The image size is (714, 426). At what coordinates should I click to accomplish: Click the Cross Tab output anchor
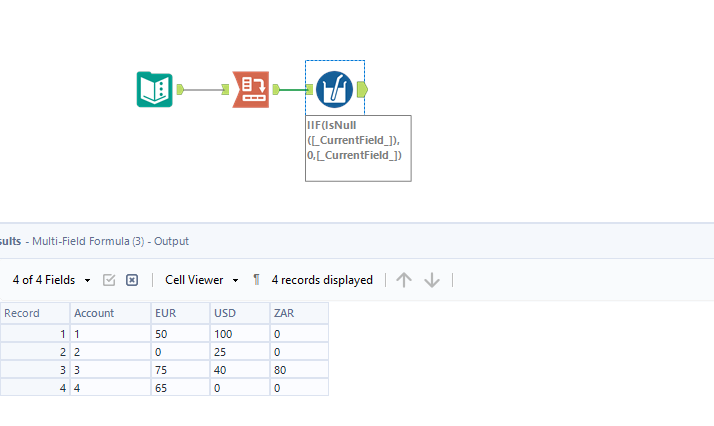[x=275, y=89]
